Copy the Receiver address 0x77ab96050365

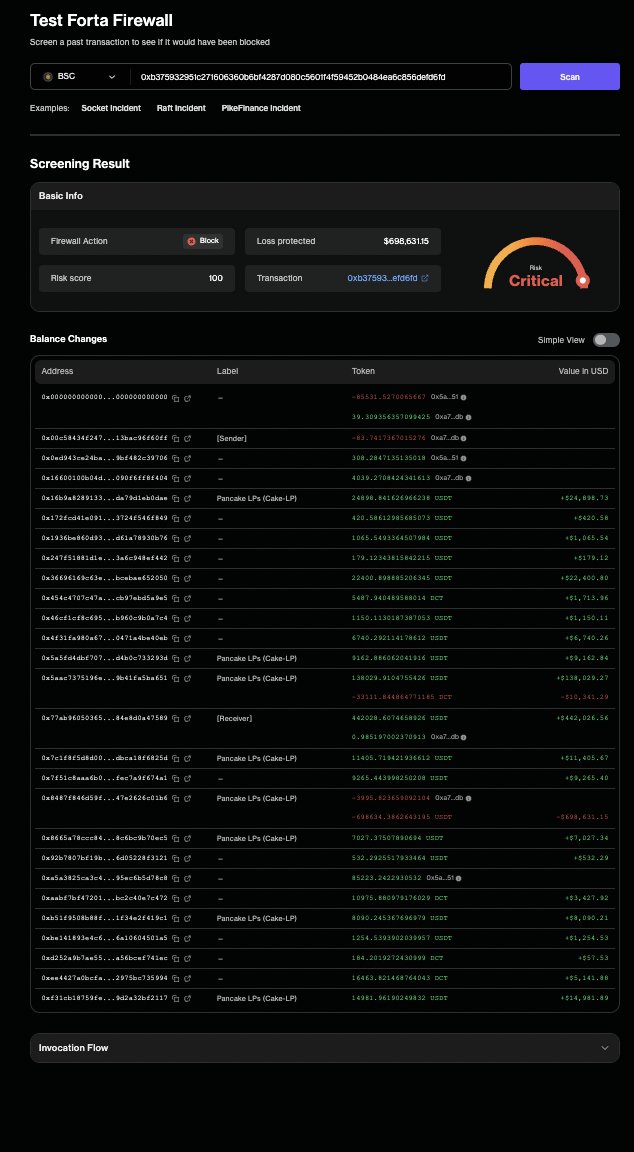pos(176,718)
